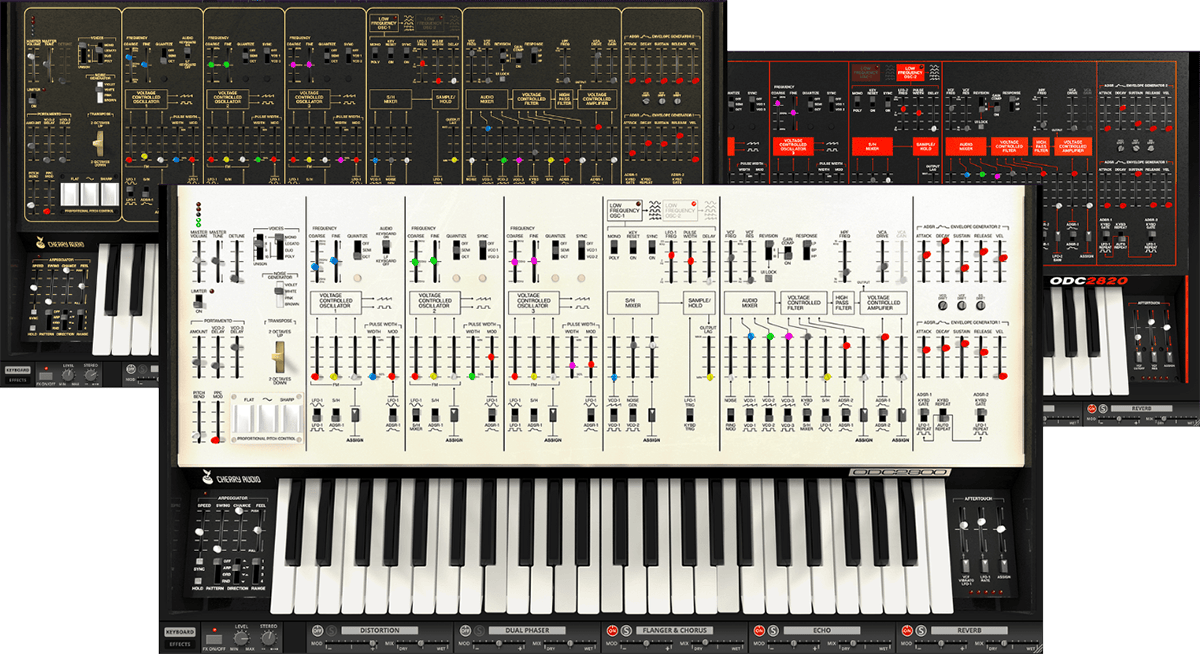Turn on the Distortion effect power button
Image resolution: width=1200 pixels, height=654 pixels.
[315, 631]
